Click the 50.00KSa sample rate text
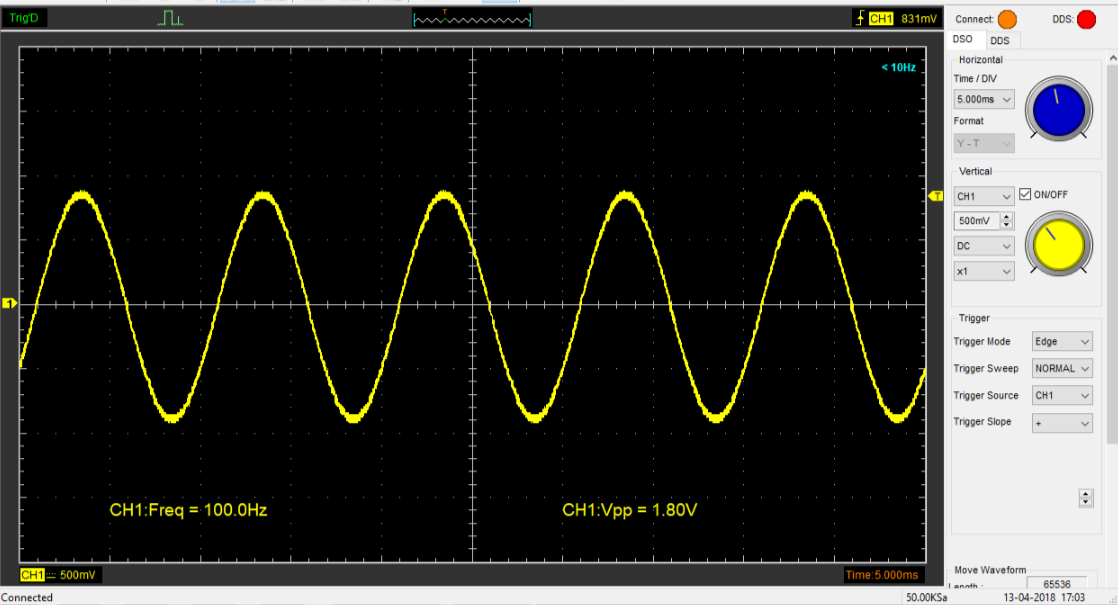1118x605 pixels. (x=926, y=597)
